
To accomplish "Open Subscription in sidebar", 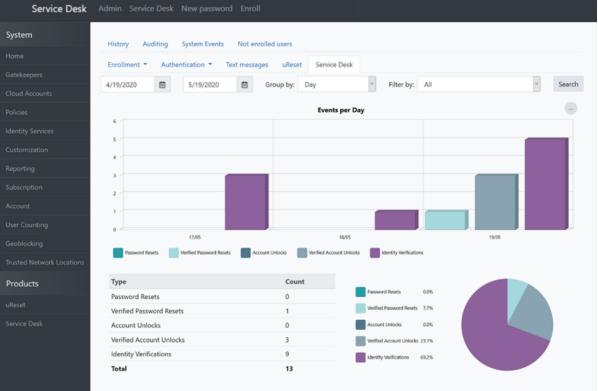I will click(45, 187).
